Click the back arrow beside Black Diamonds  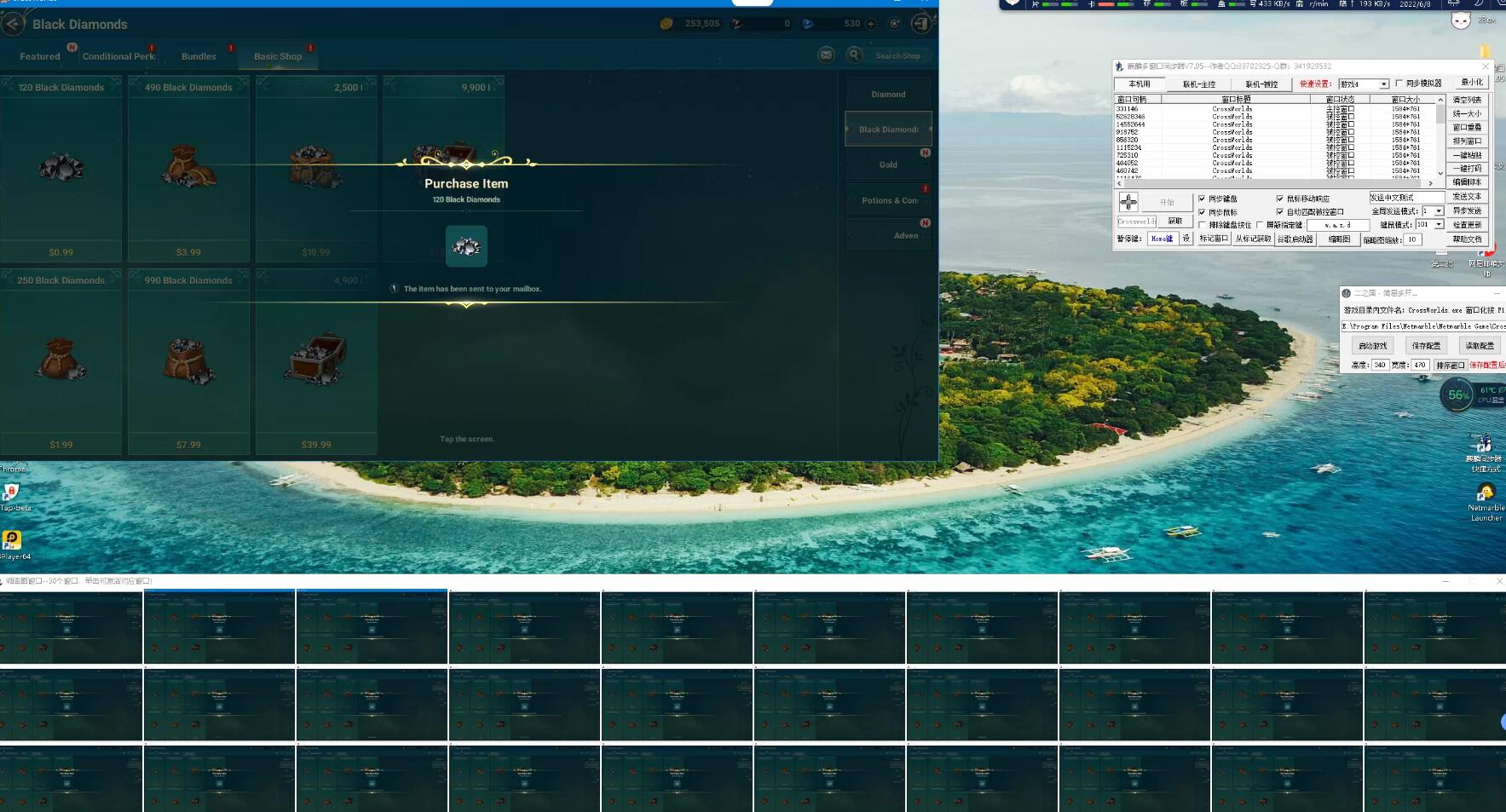tap(13, 24)
